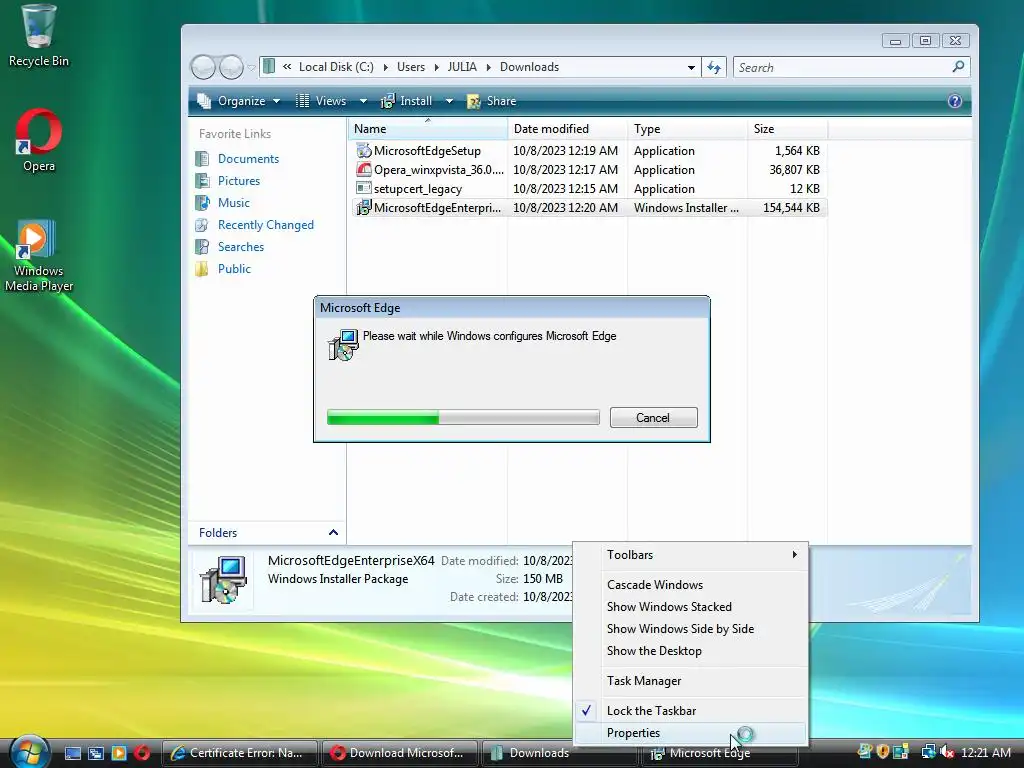
Task: Open the address bar history dropdown
Action: click(691, 67)
